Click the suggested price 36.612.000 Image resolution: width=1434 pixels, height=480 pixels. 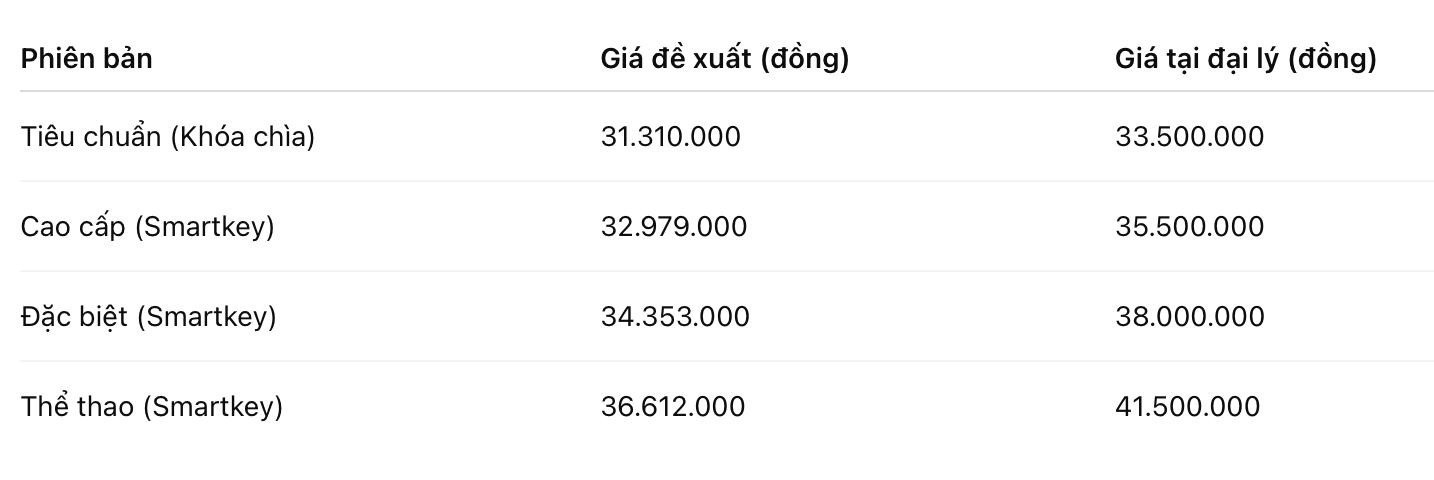pyautogui.click(x=673, y=406)
